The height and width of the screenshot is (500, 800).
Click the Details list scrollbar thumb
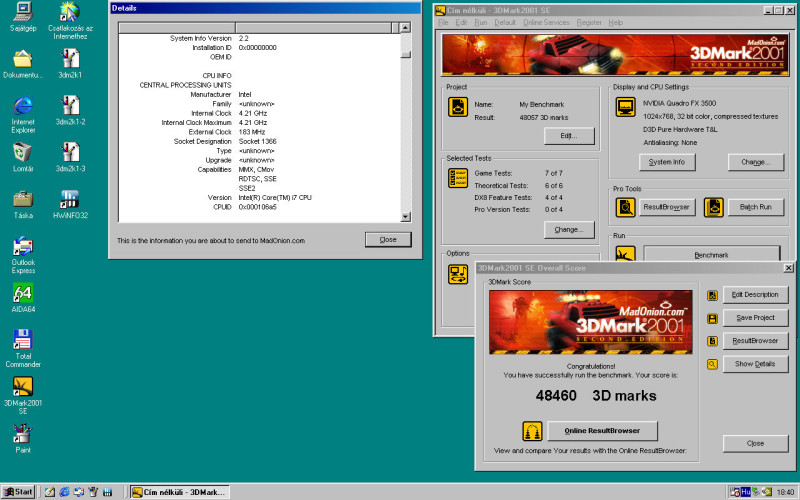pyautogui.click(x=406, y=55)
